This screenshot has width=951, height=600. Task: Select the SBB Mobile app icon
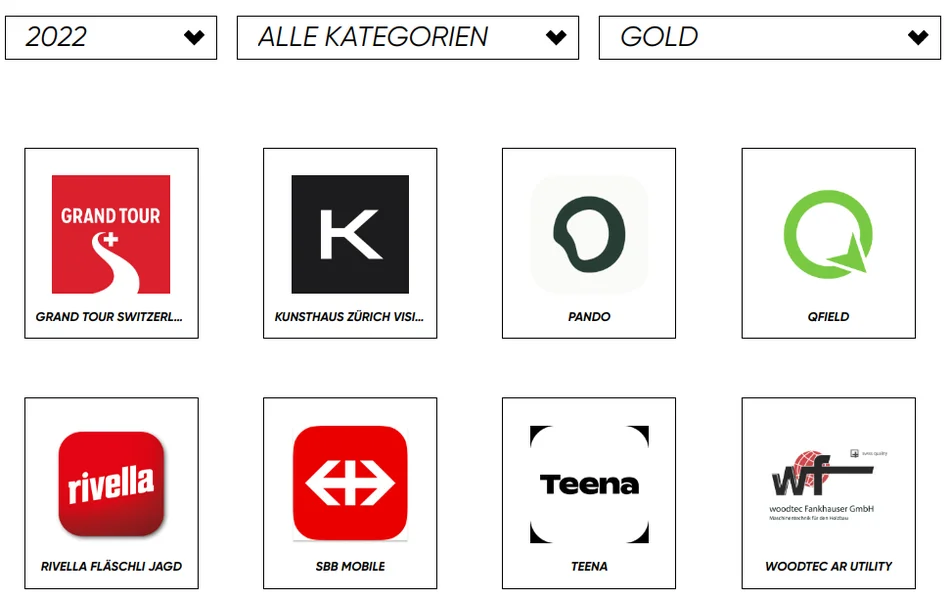click(x=350, y=484)
